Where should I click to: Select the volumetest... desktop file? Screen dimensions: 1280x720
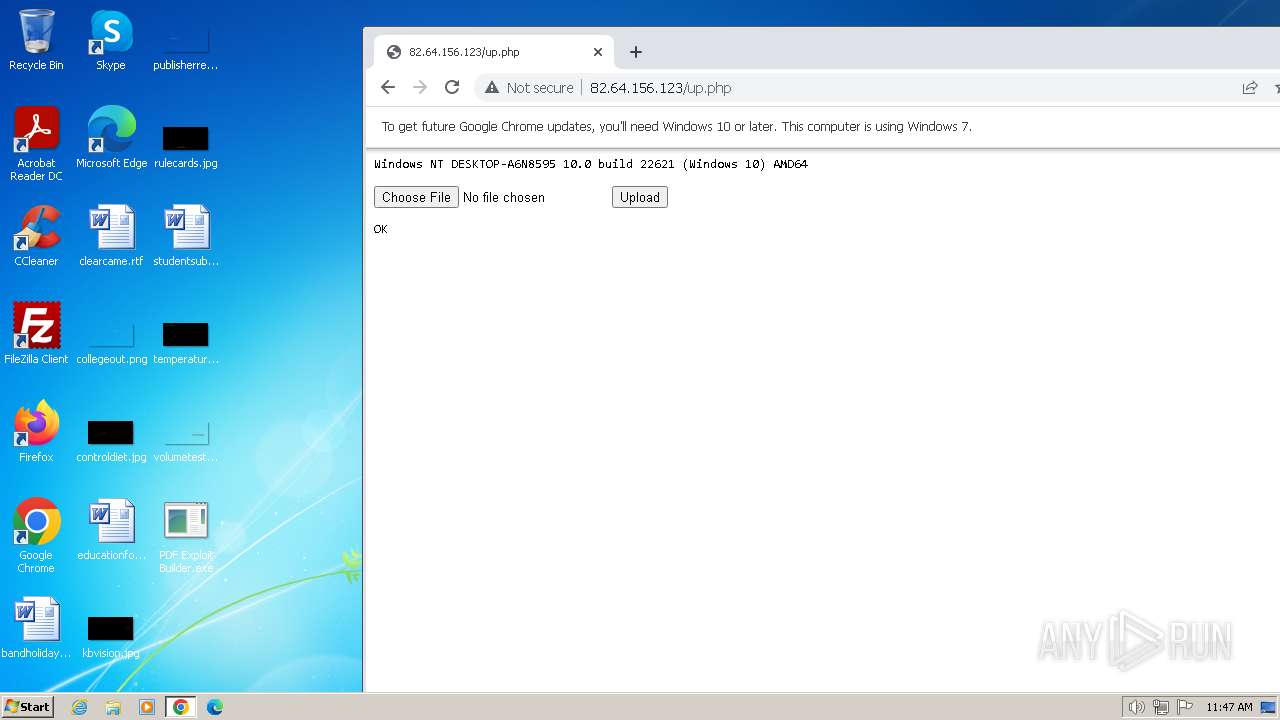[186, 439]
